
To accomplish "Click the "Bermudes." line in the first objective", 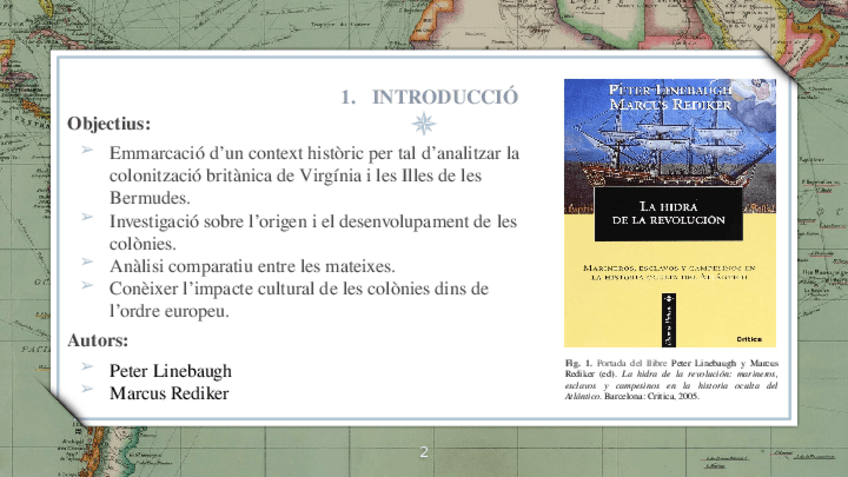I will click(149, 198).
